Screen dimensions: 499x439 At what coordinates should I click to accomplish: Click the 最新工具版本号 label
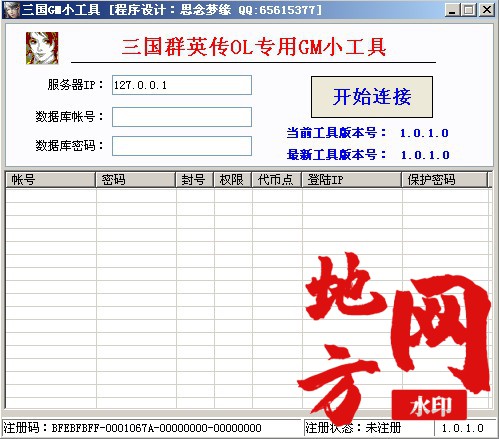(336, 155)
